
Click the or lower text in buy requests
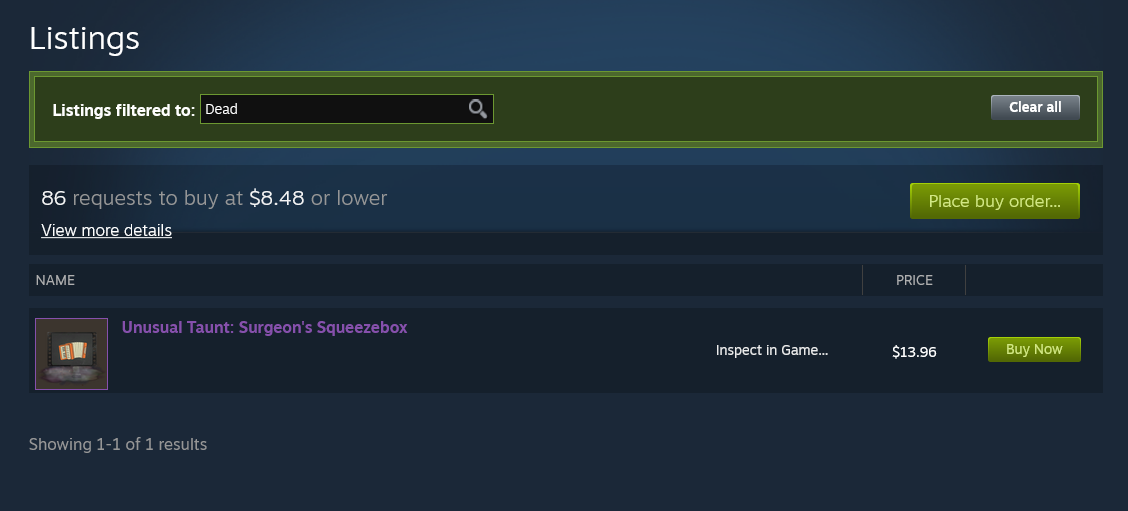pos(349,198)
